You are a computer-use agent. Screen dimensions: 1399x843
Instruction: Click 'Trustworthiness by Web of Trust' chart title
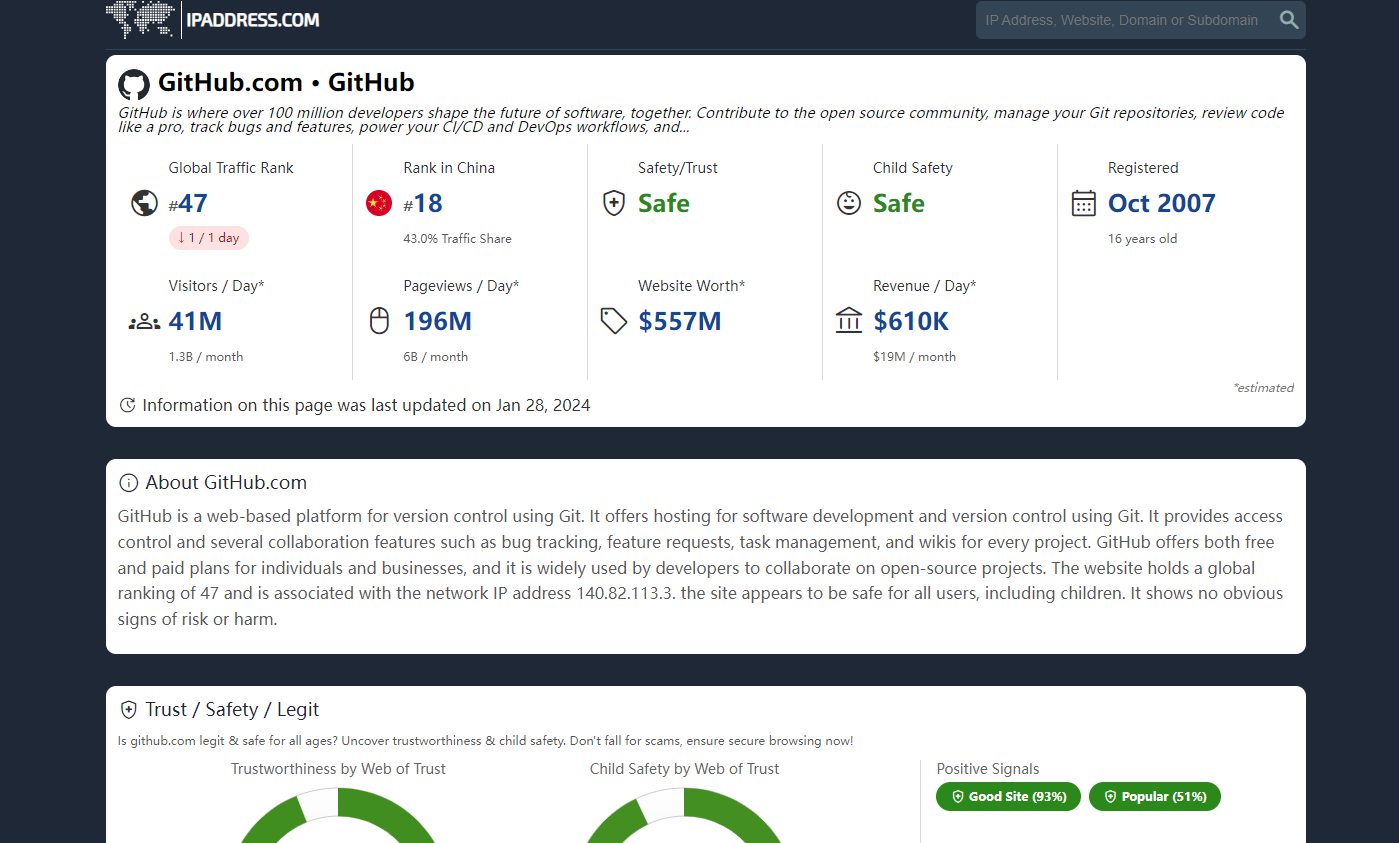point(338,769)
